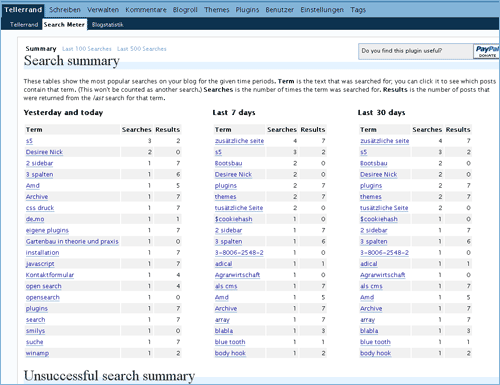The height and width of the screenshot is (385, 500).
Task: Open 'adical' in Last 7 days table
Action: click(223, 264)
